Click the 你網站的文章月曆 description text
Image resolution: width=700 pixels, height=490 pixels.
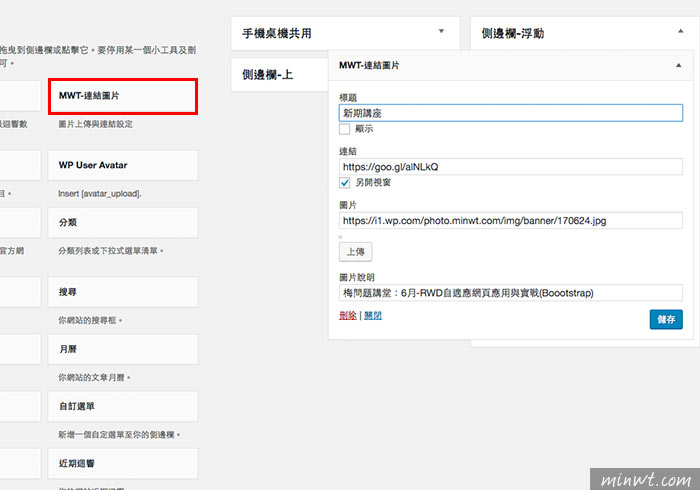[x=94, y=378]
